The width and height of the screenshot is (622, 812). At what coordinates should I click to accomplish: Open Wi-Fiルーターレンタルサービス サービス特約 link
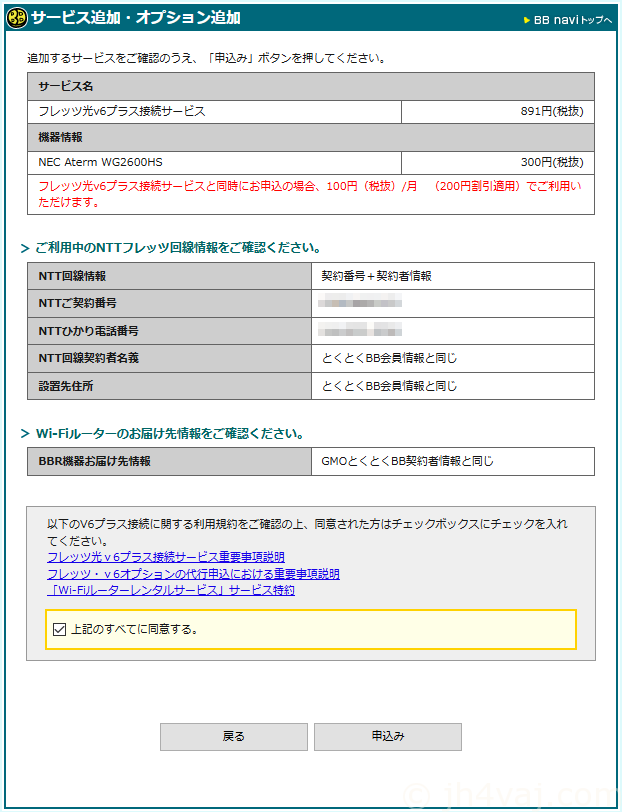170,590
